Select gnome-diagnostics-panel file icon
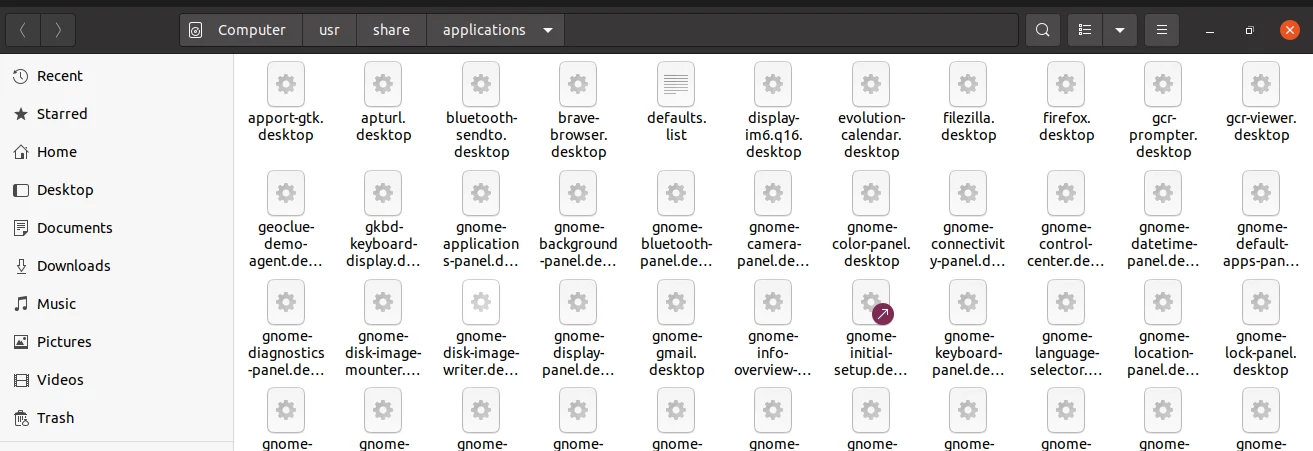The width and height of the screenshot is (1313, 451). pos(286,300)
